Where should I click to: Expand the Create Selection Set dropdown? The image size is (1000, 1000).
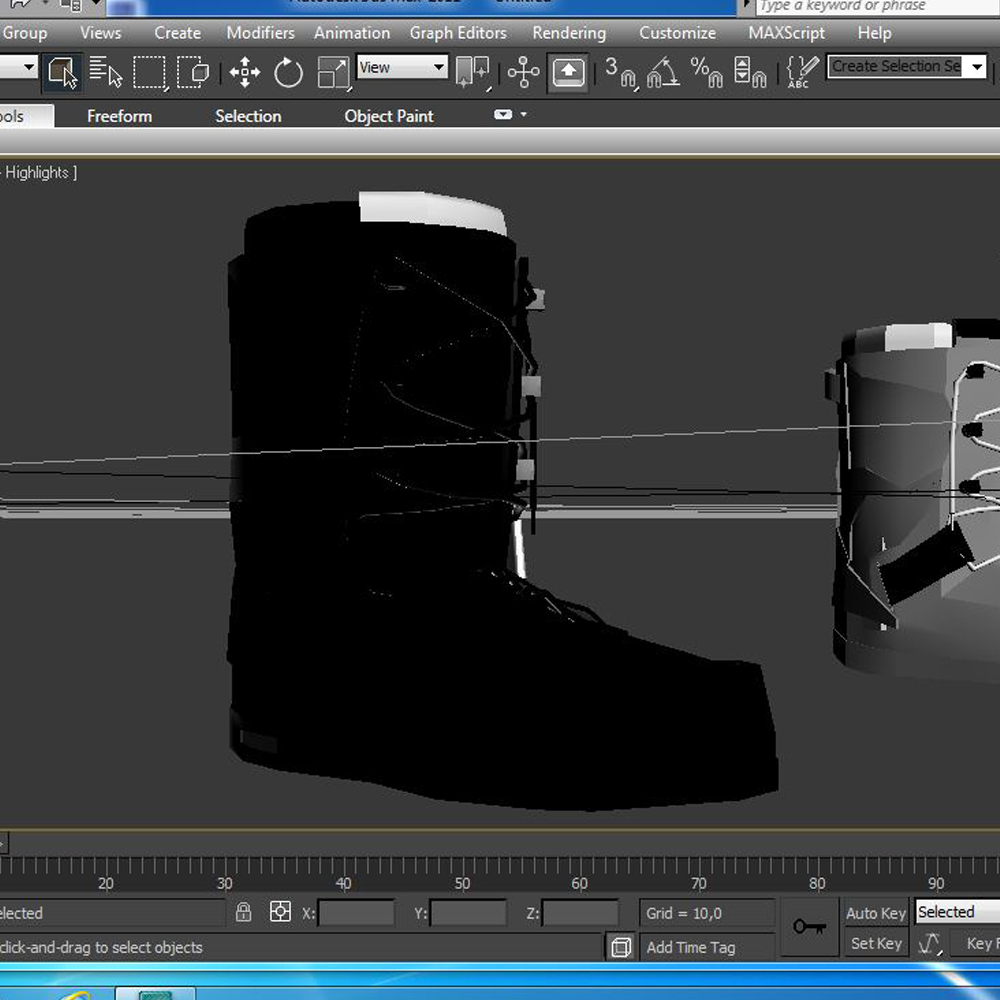977,66
